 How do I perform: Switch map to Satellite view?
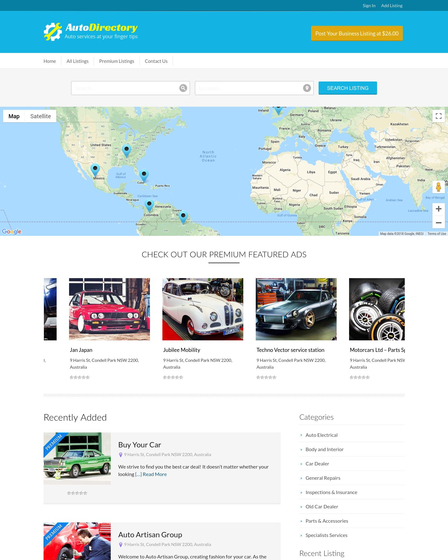pos(40,116)
